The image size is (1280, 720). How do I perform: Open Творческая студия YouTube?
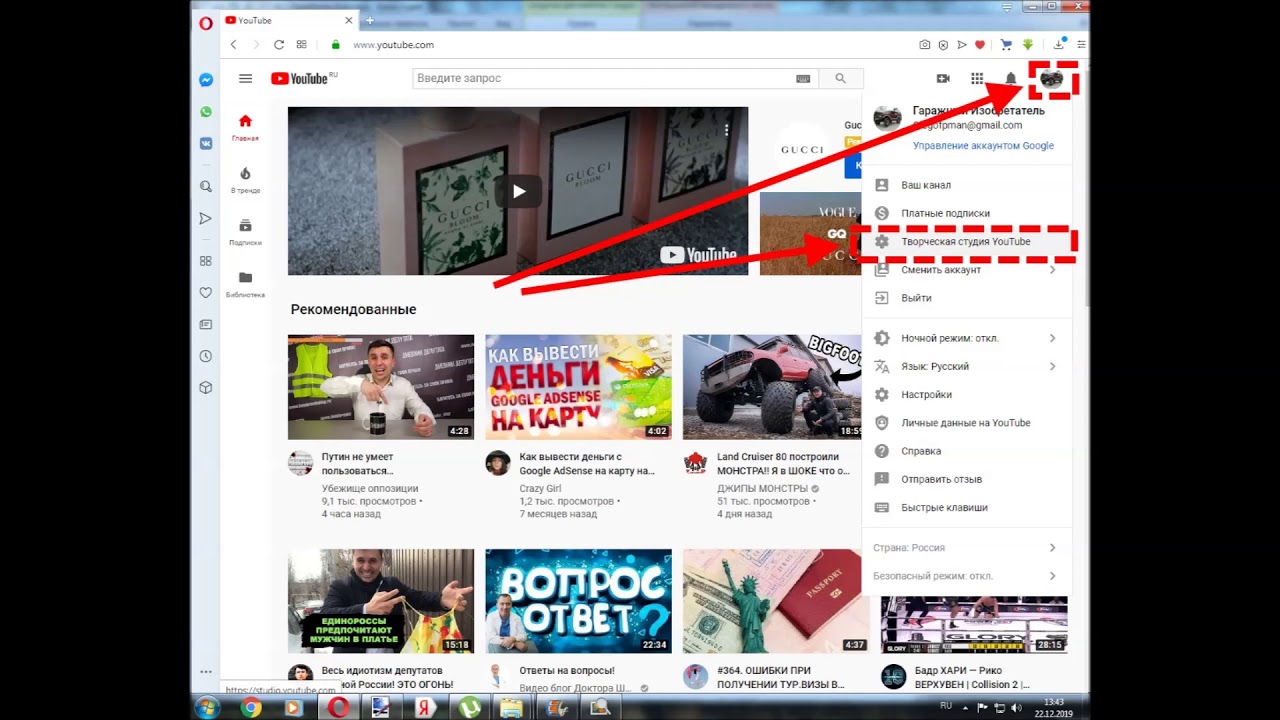pos(966,242)
